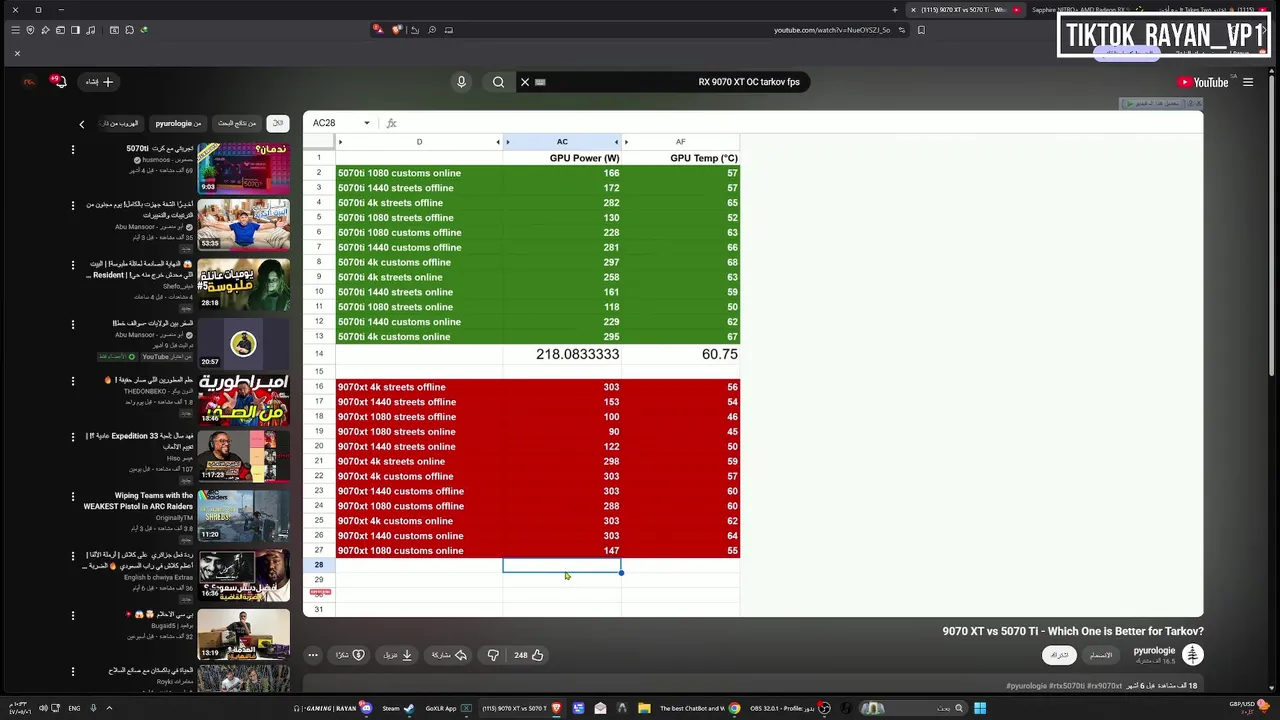Open the YouTube hamburger guide menu
Screen dimensions: 1280x720
(1248, 82)
